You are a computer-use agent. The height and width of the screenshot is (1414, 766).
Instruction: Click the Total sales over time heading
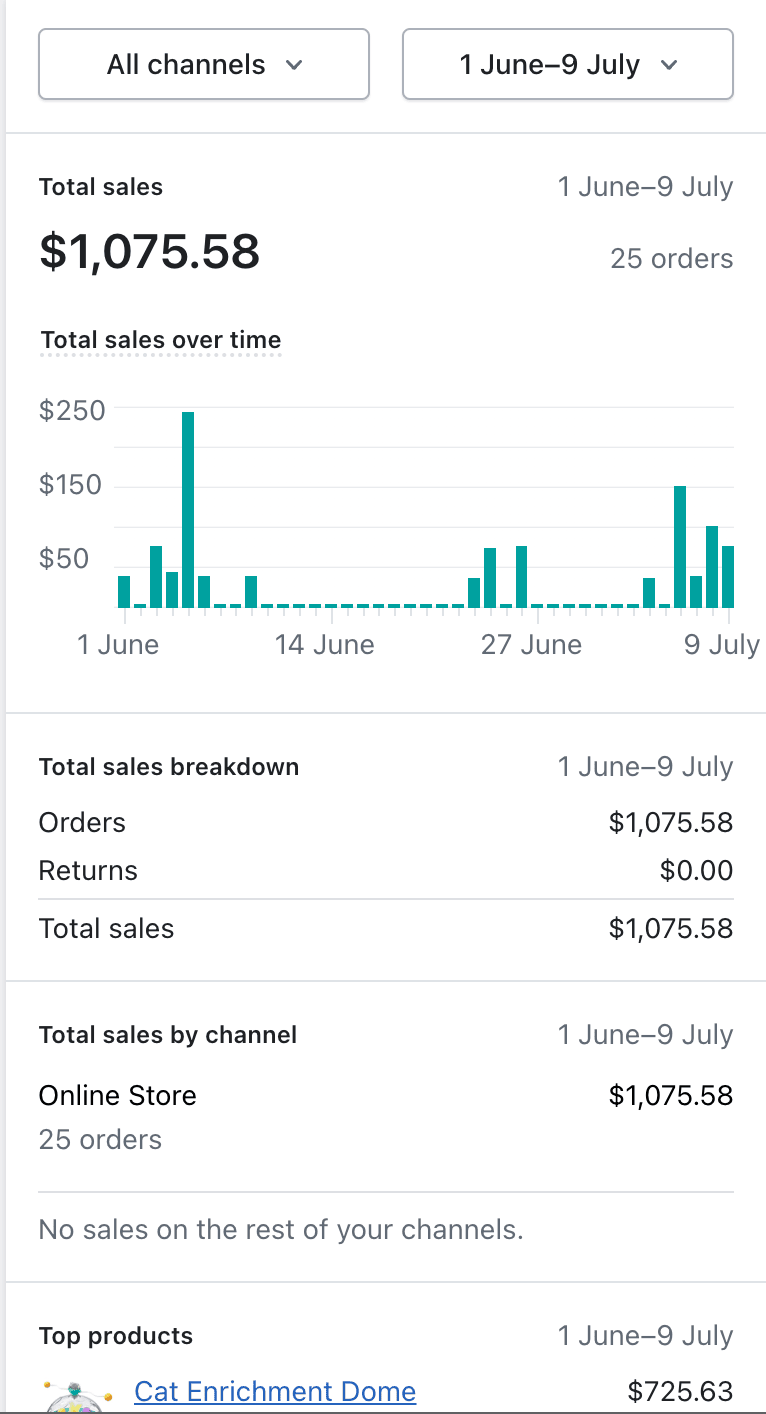tap(160, 340)
